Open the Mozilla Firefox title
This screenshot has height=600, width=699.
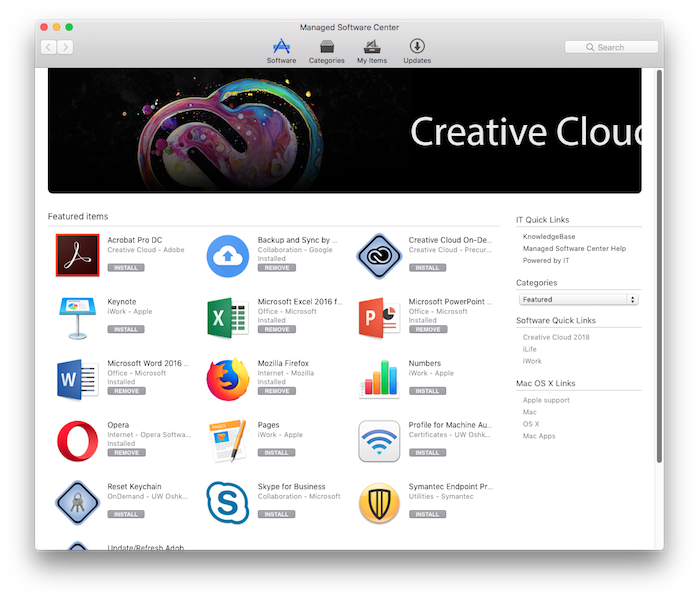[x=283, y=363]
